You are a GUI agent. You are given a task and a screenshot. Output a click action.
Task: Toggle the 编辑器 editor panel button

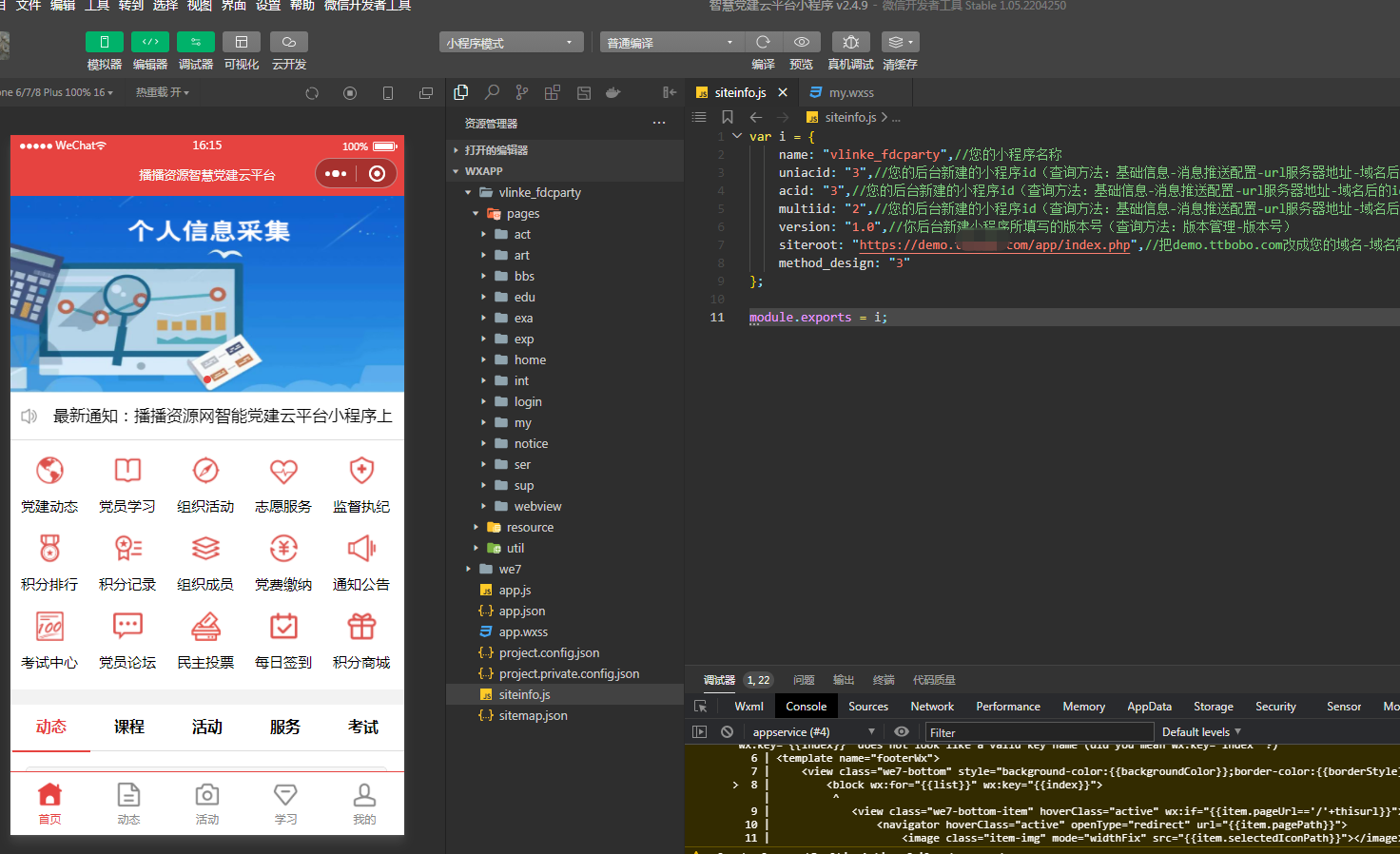150,42
